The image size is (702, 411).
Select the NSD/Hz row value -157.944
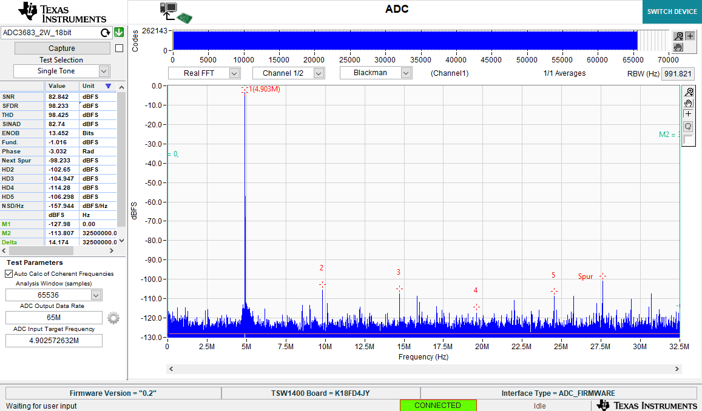coord(62,206)
